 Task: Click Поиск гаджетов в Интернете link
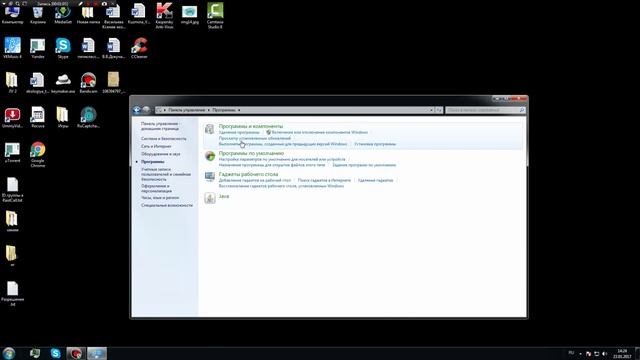click(324, 180)
